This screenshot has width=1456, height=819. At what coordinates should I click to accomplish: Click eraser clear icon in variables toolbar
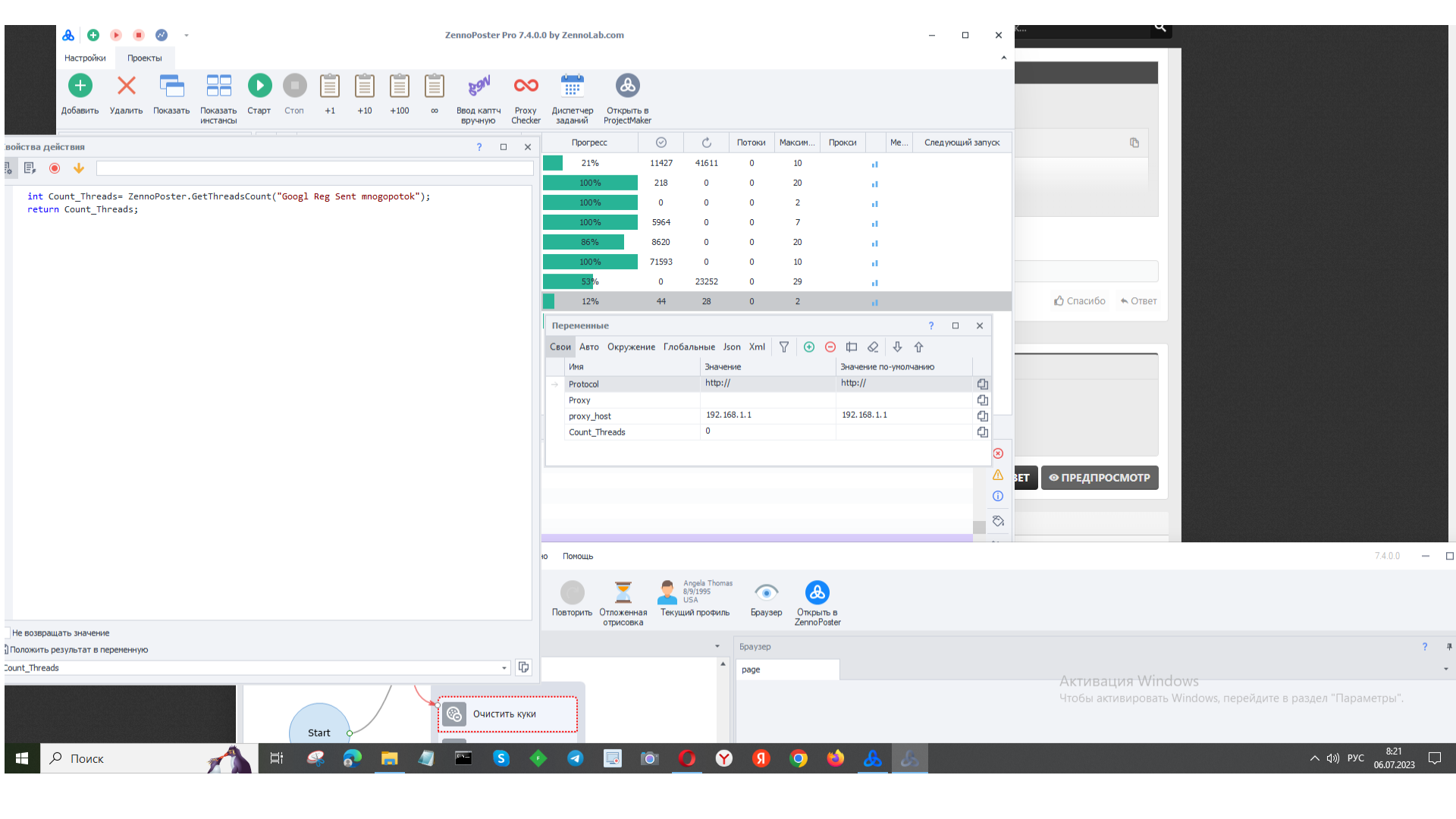click(873, 347)
